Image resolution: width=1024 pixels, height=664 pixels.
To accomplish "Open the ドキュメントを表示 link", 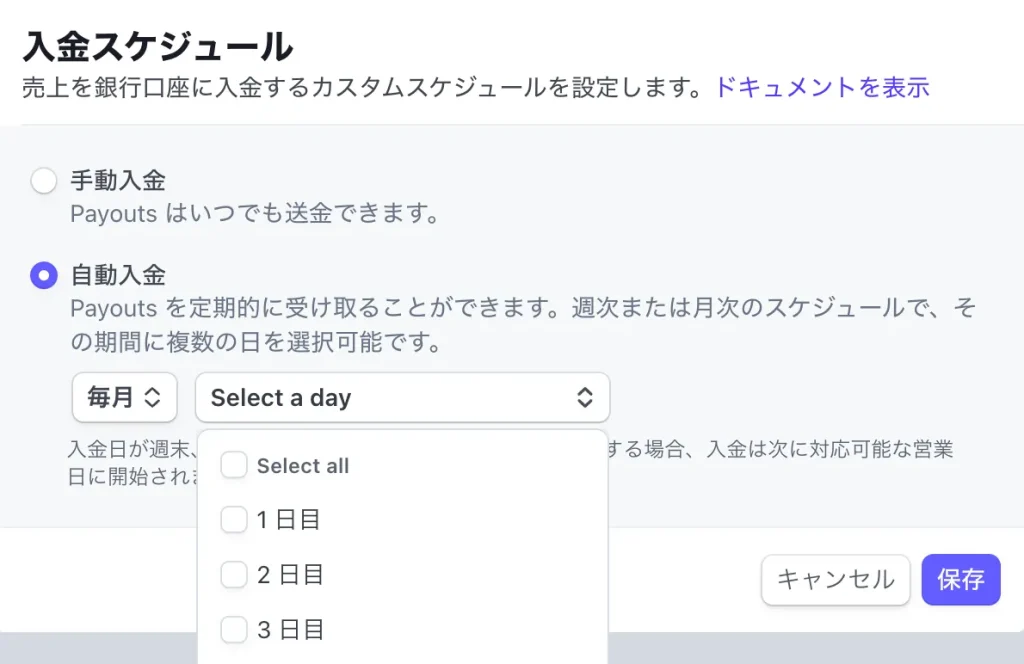I will pos(822,87).
